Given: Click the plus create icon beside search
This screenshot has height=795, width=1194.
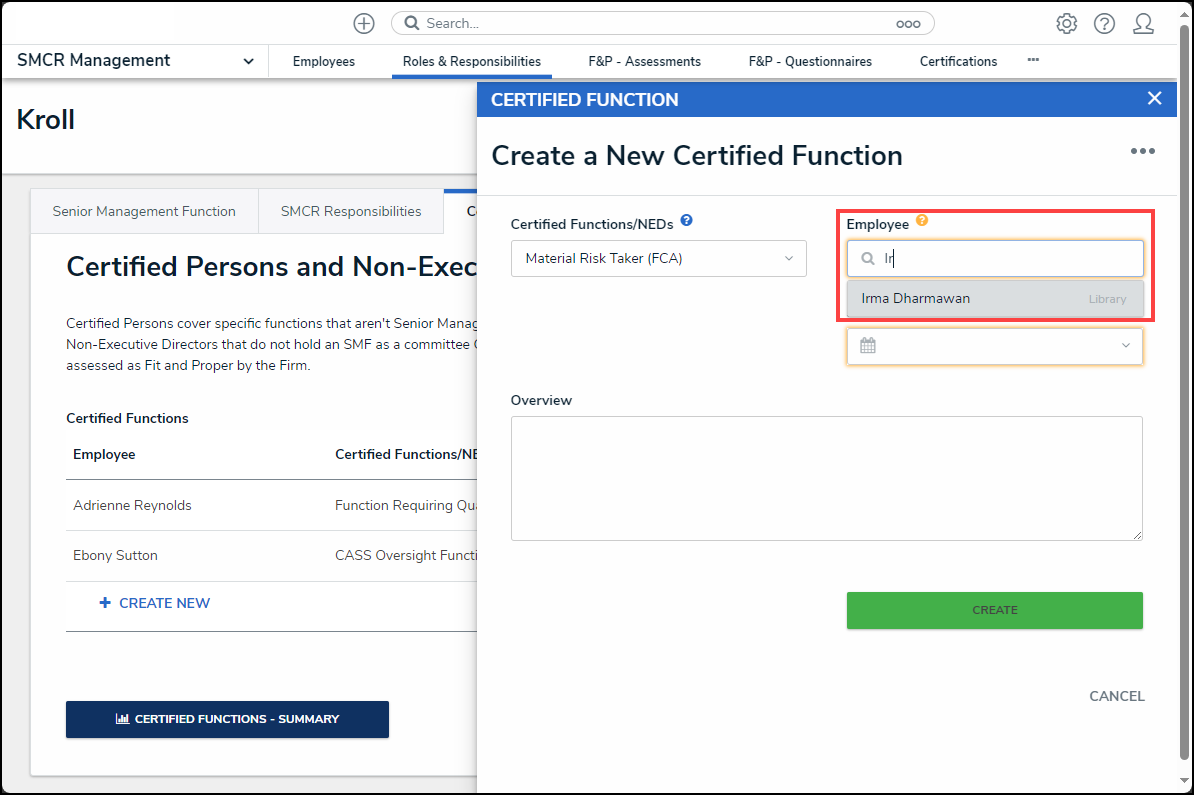Looking at the screenshot, I should point(364,24).
